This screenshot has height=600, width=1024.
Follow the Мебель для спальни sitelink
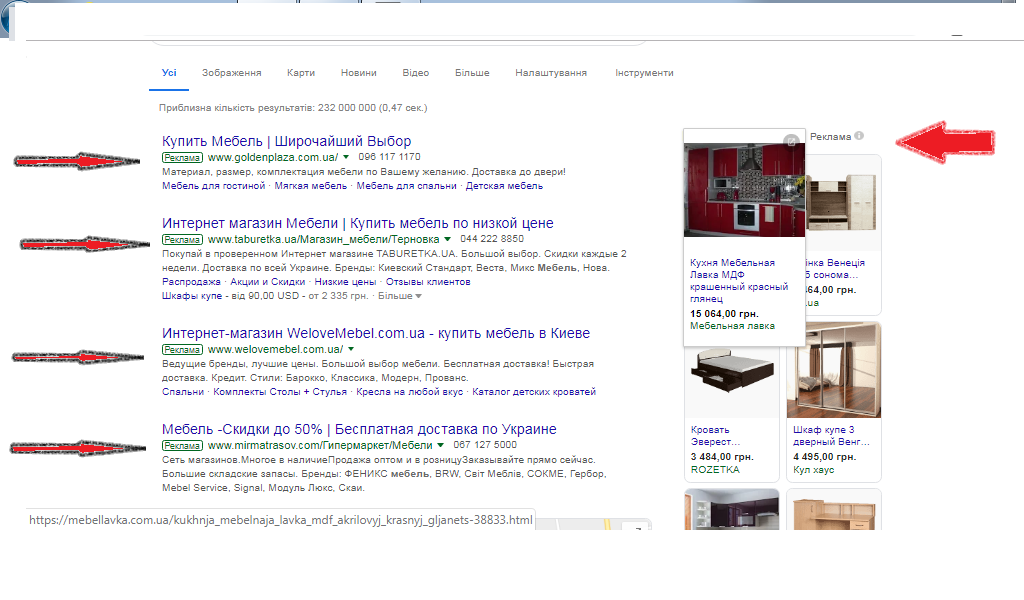(406, 186)
